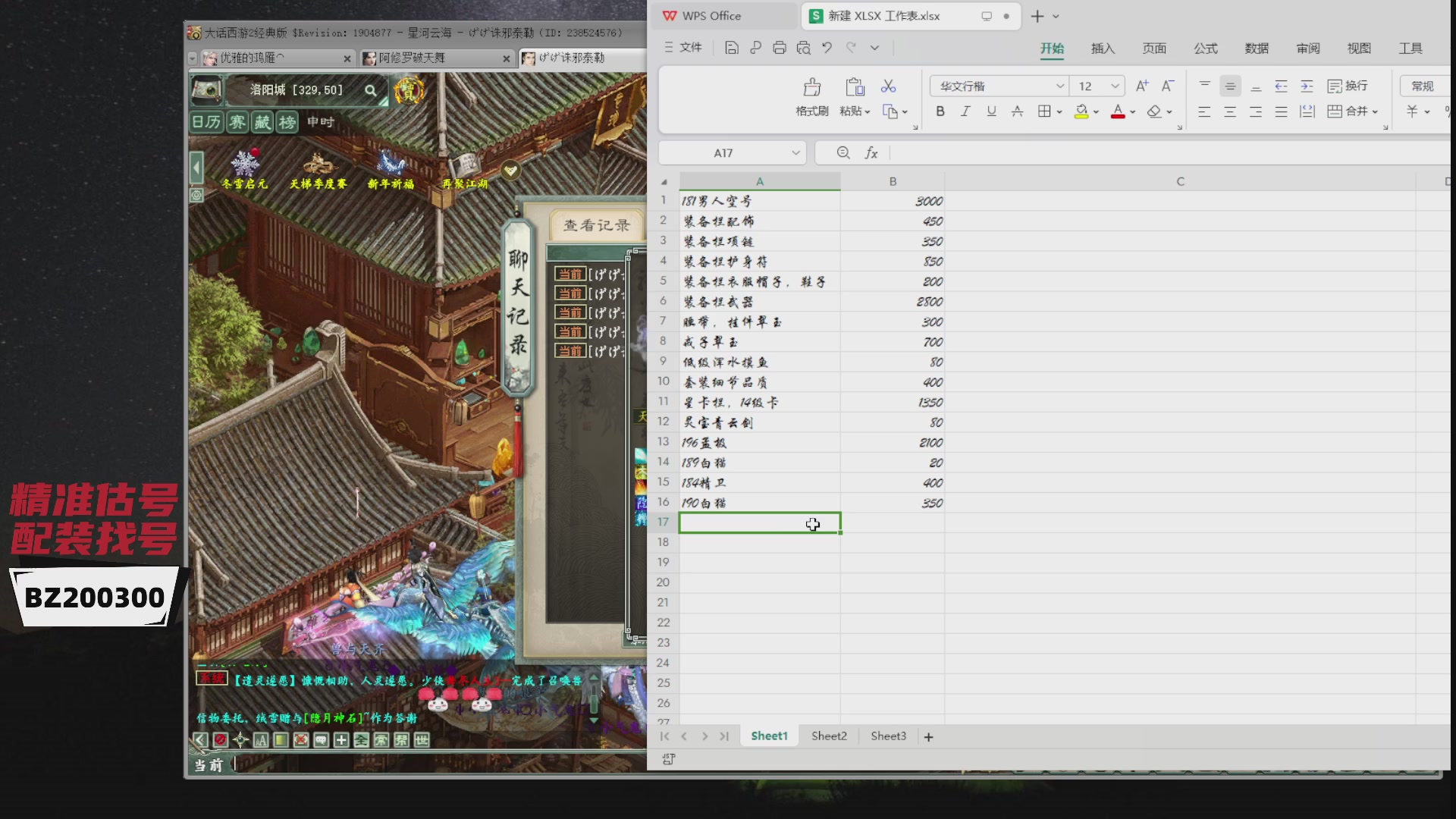Expand the font size 12 dropdown
The width and height of the screenshot is (1456, 819).
pyautogui.click(x=1114, y=86)
